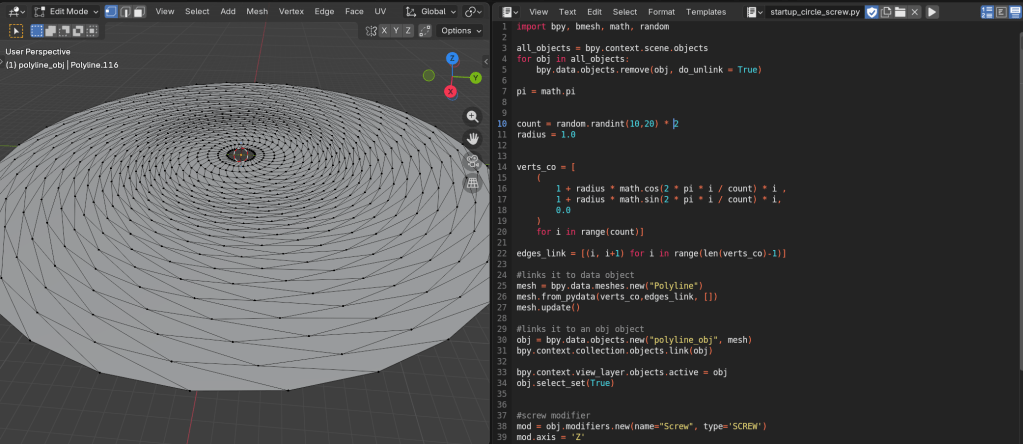Open the Edit Mode dropdown
Screen dimensions: 1023x444
pyautogui.click(x=69, y=11)
